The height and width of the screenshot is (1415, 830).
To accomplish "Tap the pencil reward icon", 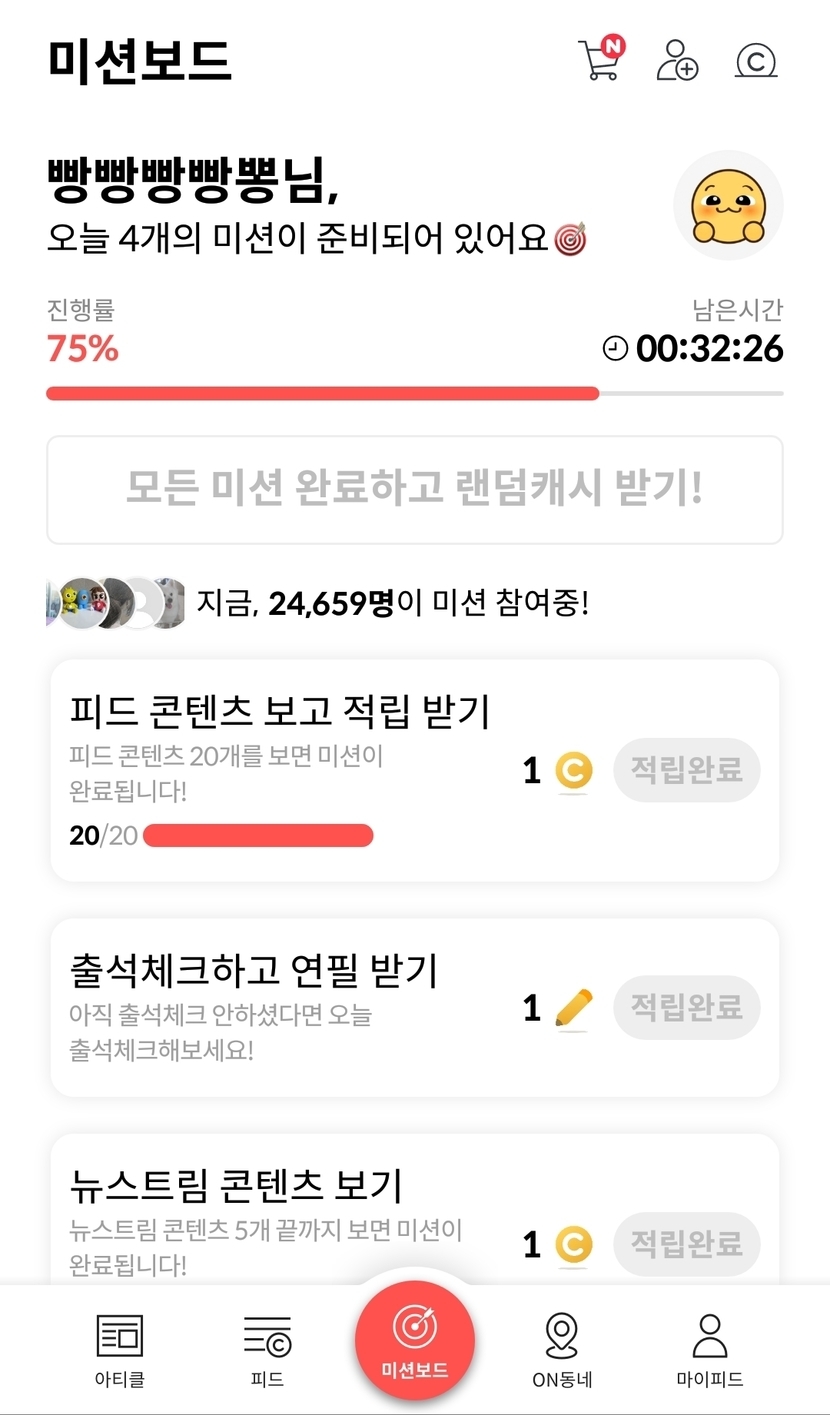I will pos(573,1008).
